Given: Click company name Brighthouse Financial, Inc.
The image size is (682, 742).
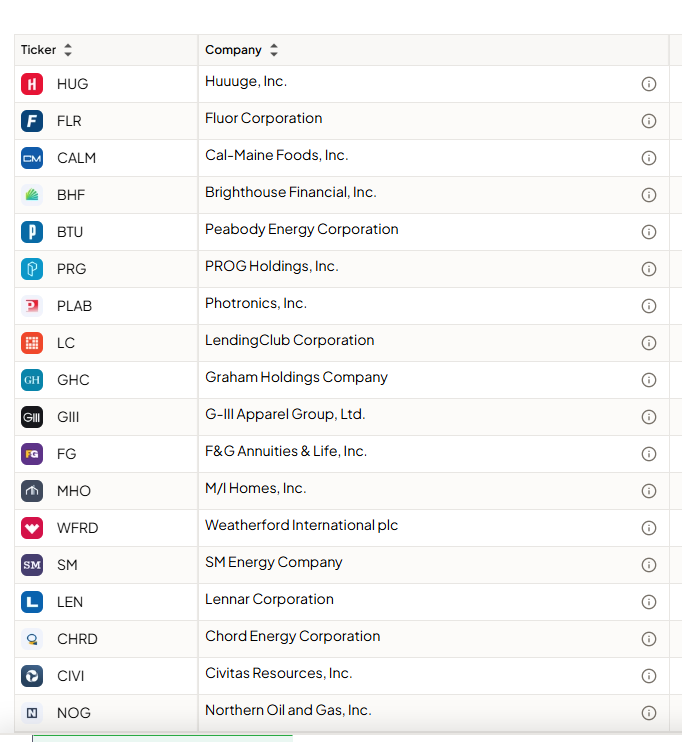Looking at the screenshot, I should [x=291, y=192].
